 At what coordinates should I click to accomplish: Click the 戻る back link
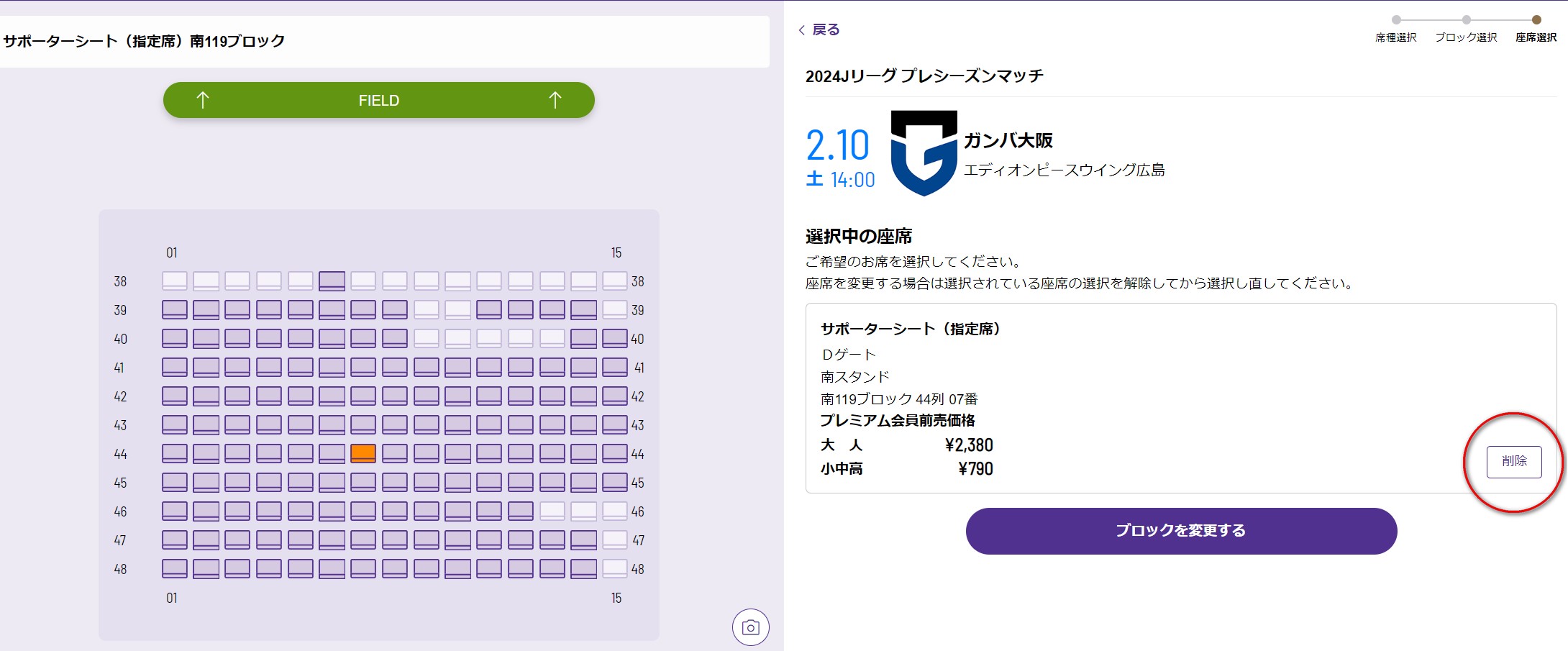pyautogui.click(x=826, y=29)
